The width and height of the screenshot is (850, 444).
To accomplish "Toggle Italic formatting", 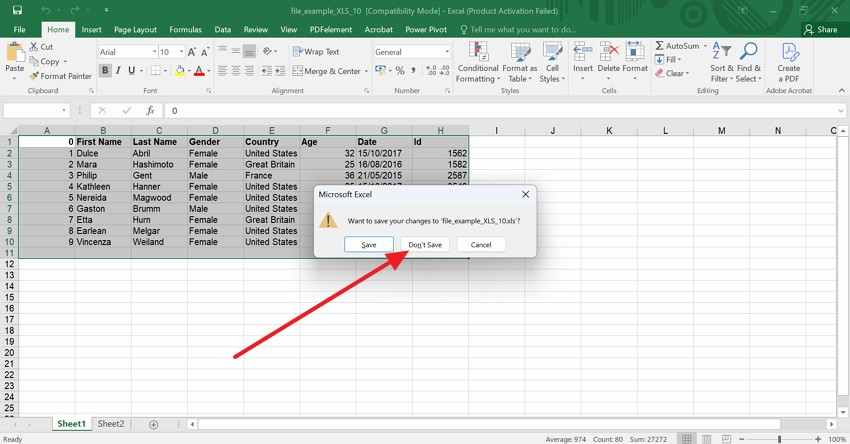I will [x=118, y=70].
